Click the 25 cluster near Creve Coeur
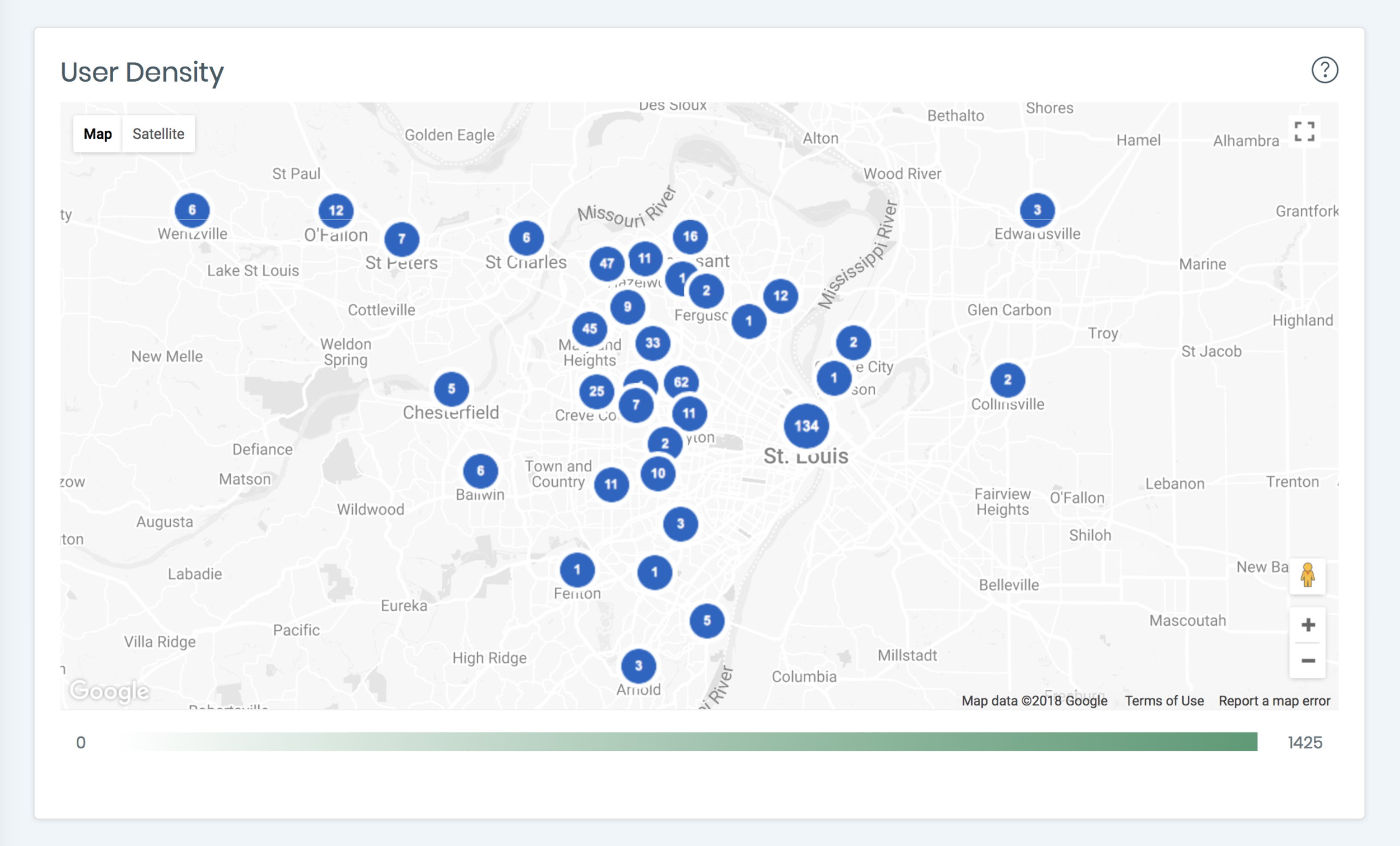The width and height of the screenshot is (1400, 846). click(x=596, y=391)
